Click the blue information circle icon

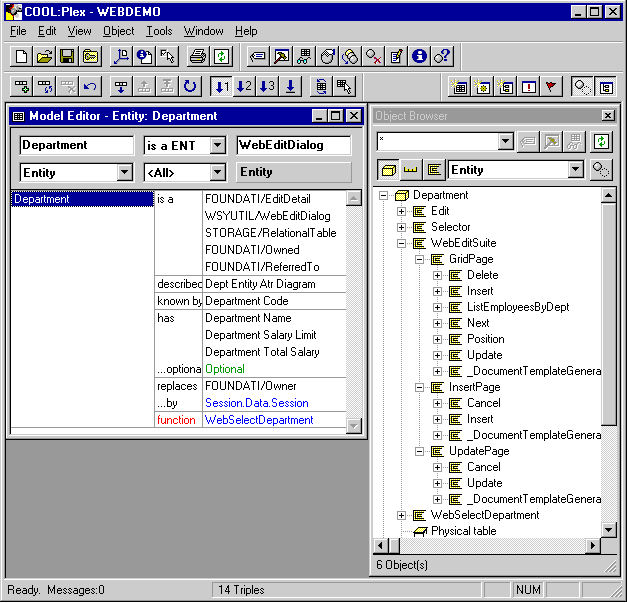[419, 56]
